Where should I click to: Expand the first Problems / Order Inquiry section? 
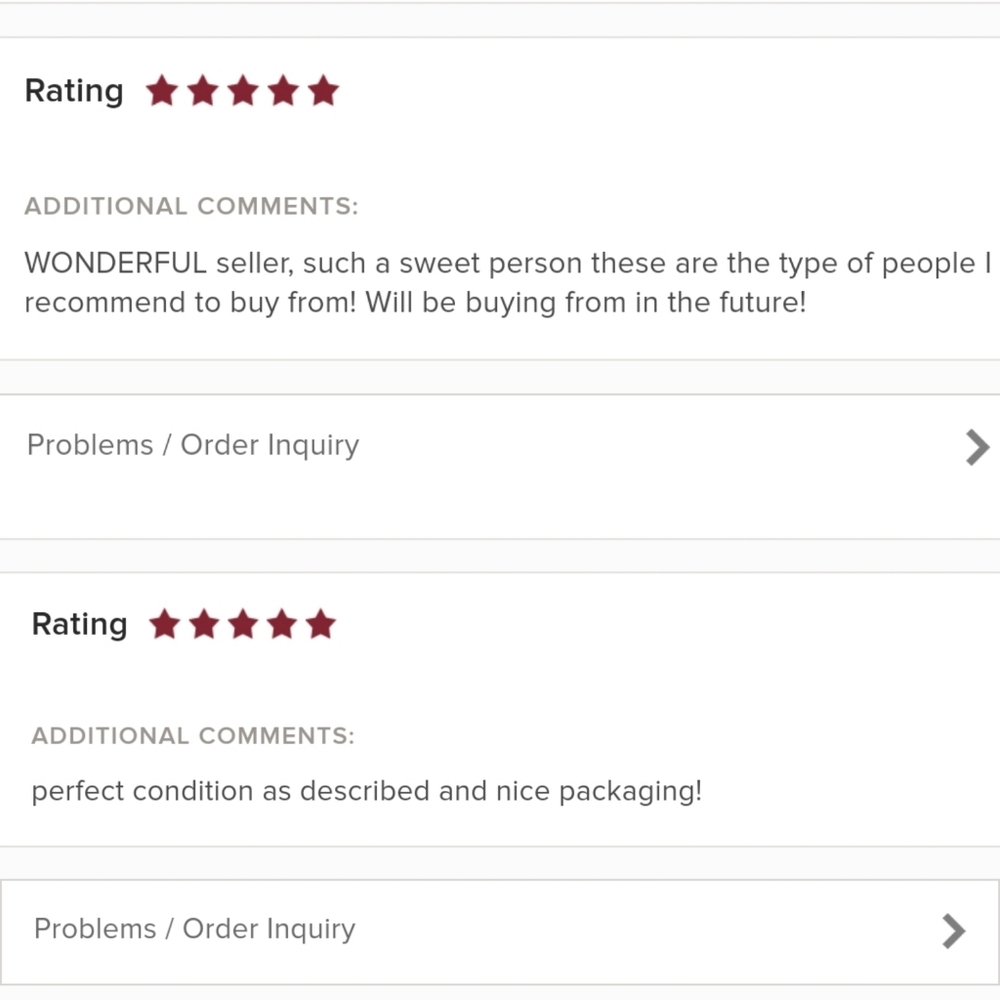point(192,446)
